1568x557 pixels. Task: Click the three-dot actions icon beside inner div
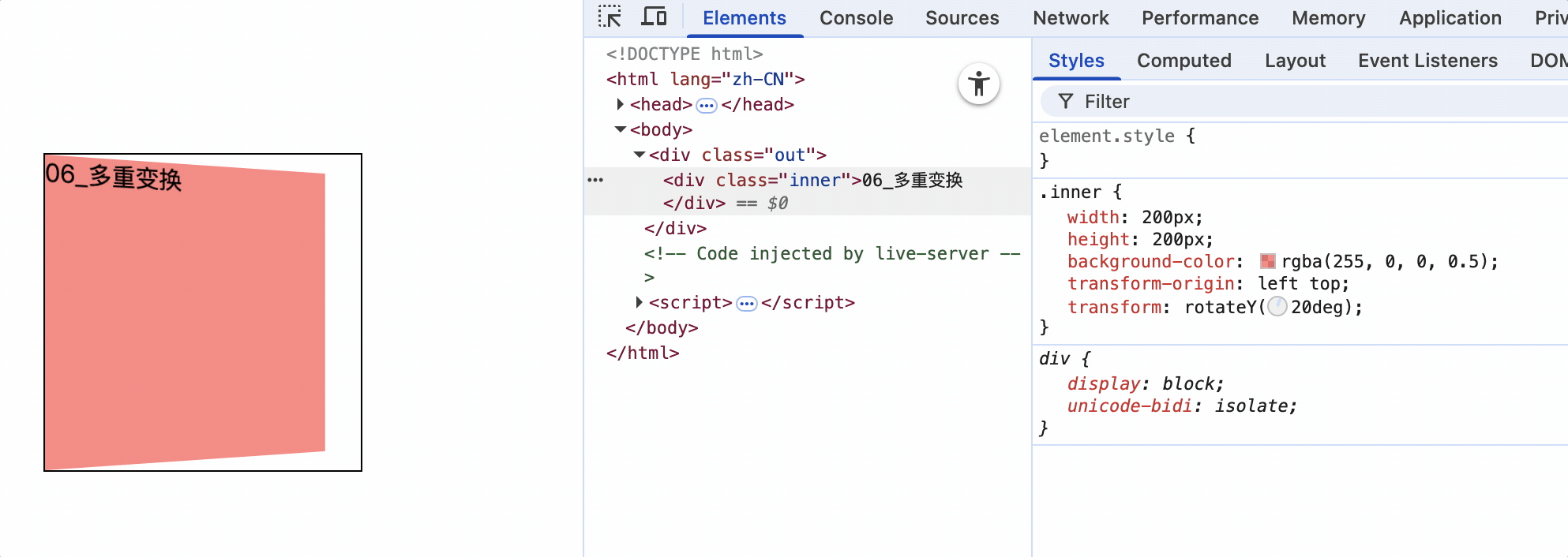pos(595,181)
